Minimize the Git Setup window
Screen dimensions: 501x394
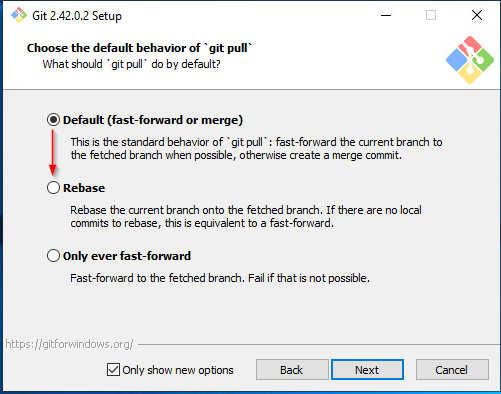[x=386, y=15]
